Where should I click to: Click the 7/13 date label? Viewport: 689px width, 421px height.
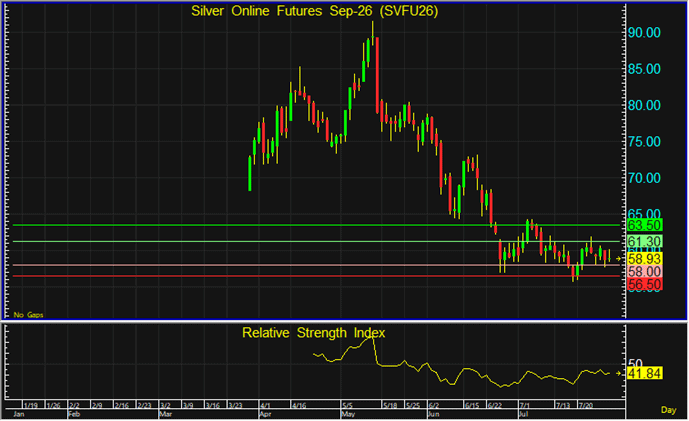(563, 405)
